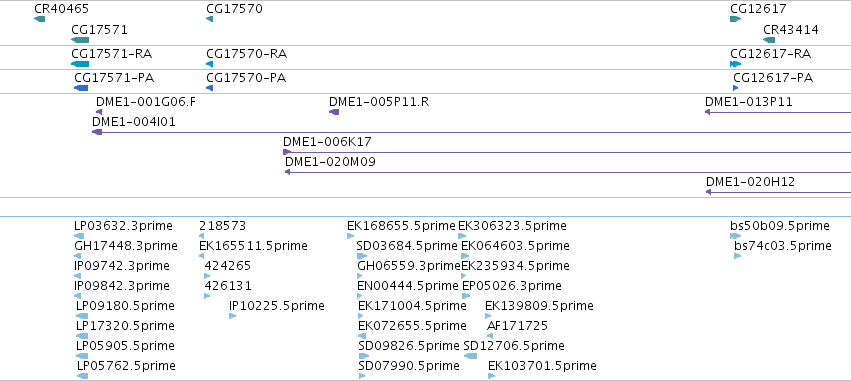Click the EK306323.5prime label
The width and height of the screenshot is (851, 381).
(x=512, y=226)
